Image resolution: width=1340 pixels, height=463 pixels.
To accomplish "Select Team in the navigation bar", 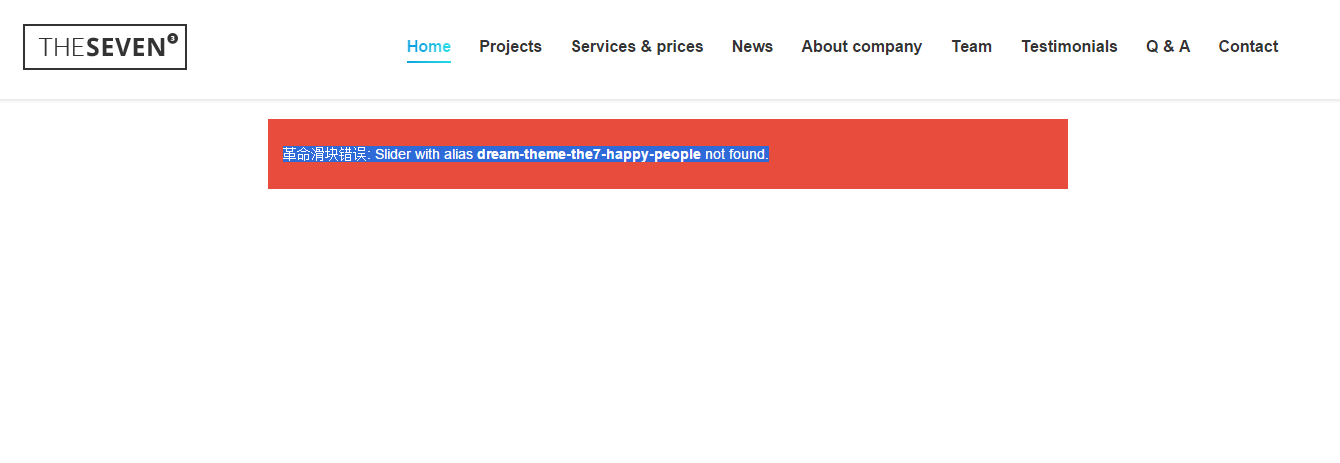I will tap(971, 46).
